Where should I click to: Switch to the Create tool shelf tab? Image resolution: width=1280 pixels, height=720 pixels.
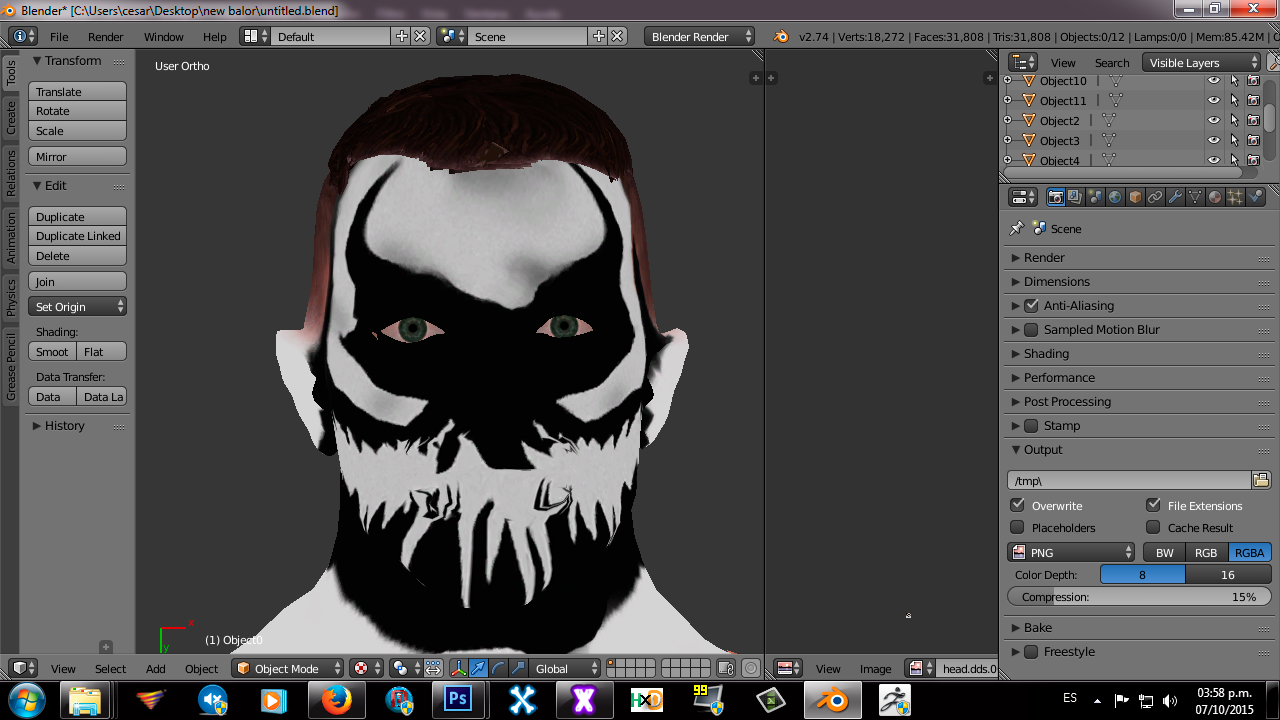click(x=11, y=117)
